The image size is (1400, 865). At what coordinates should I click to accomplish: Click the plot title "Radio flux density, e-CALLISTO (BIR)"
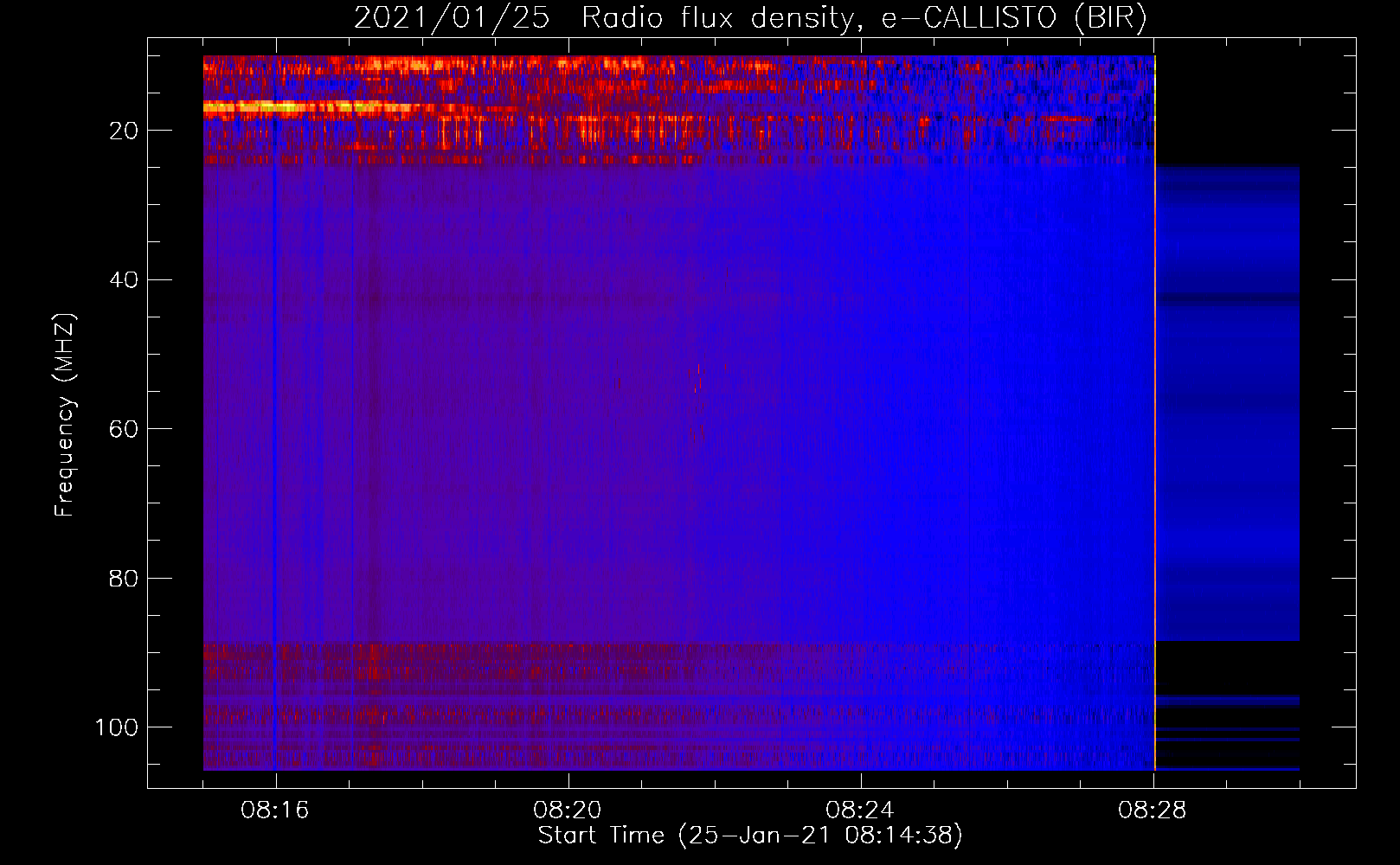click(864, 18)
